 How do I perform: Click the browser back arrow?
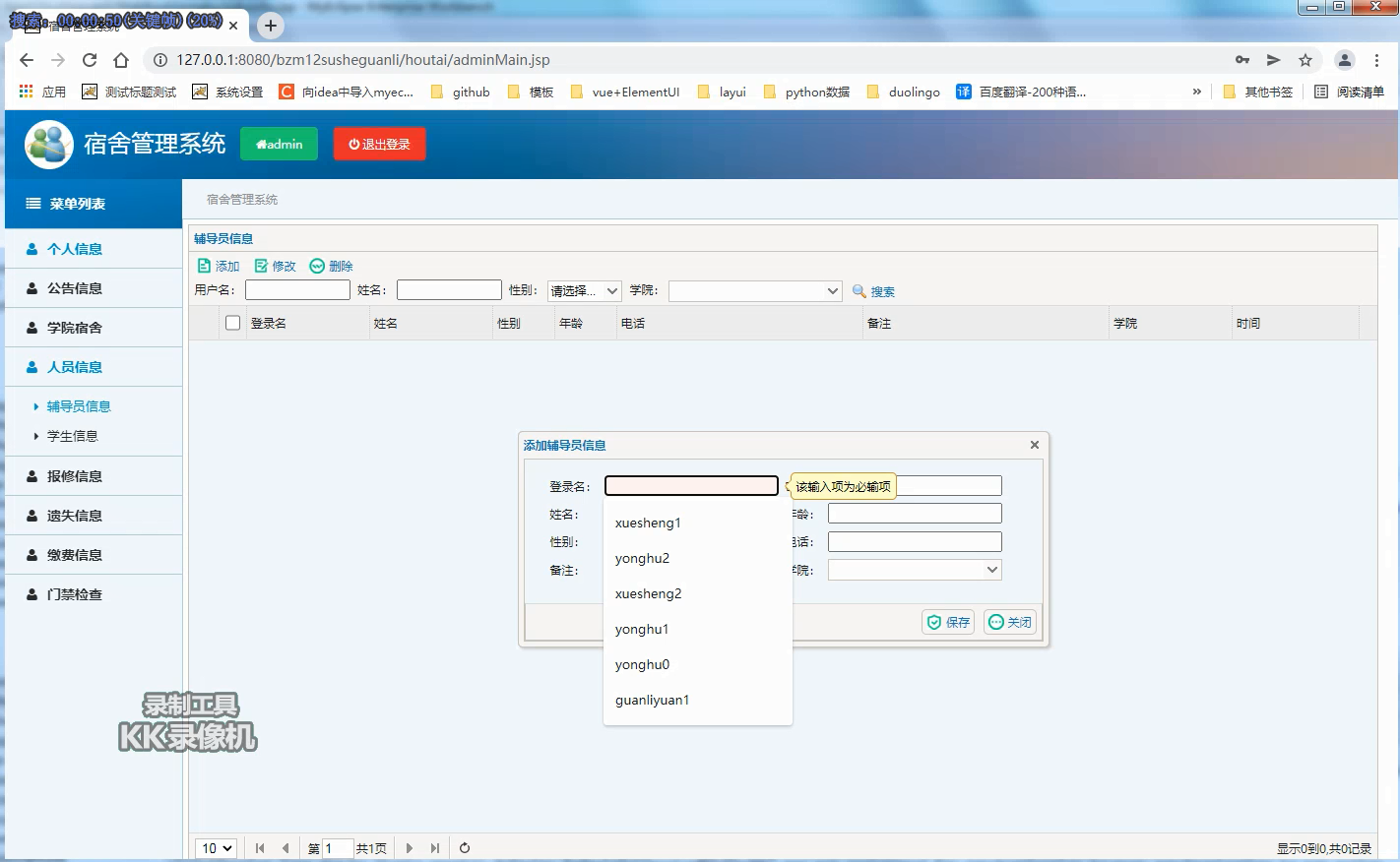point(27,60)
